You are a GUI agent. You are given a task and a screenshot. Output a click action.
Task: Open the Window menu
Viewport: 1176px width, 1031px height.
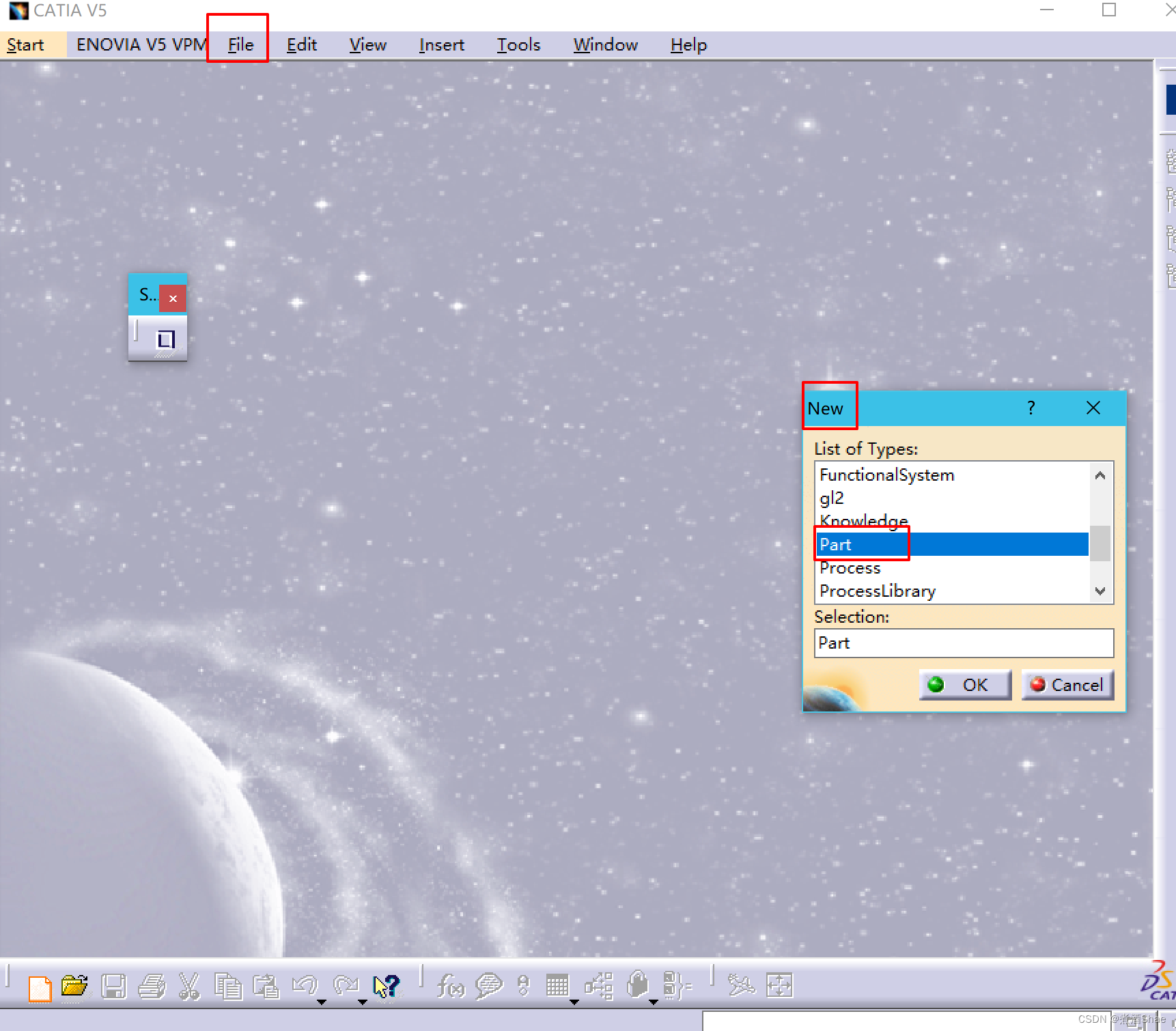(606, 45)
